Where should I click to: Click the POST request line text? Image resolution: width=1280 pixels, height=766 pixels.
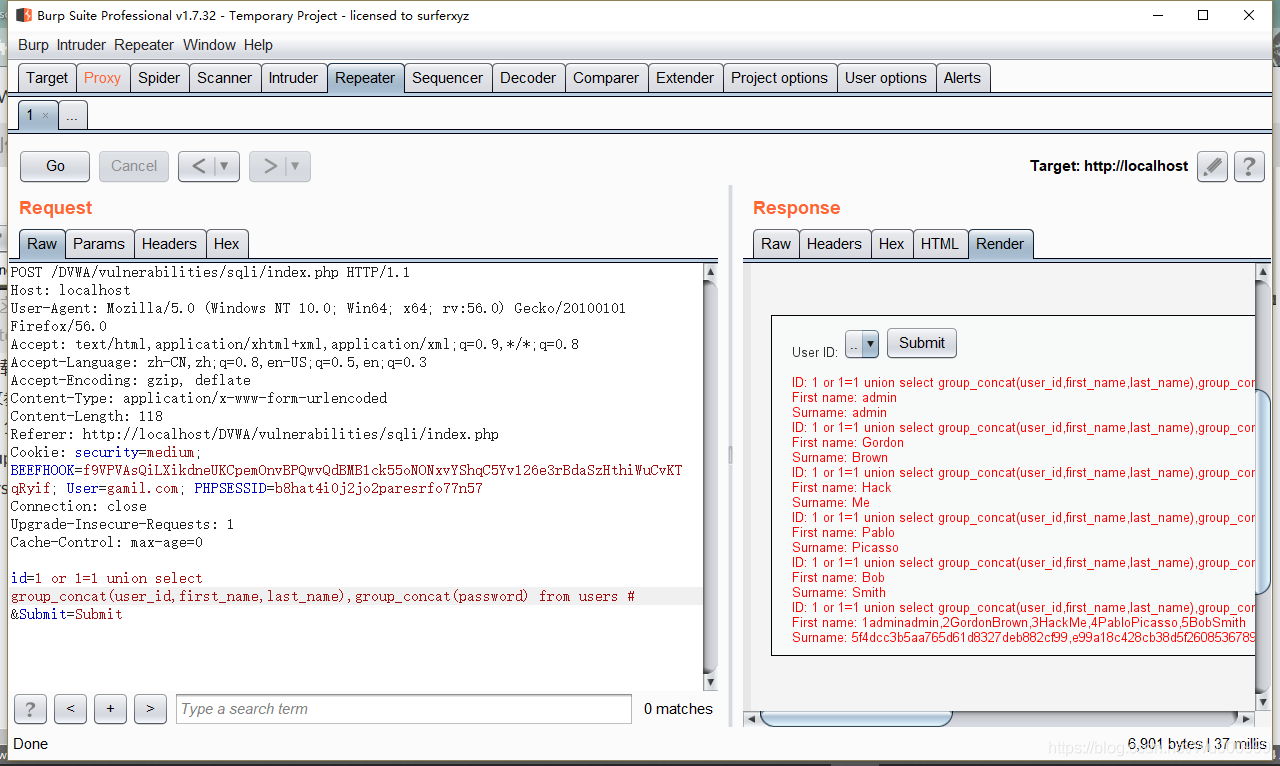coord(210,272)
